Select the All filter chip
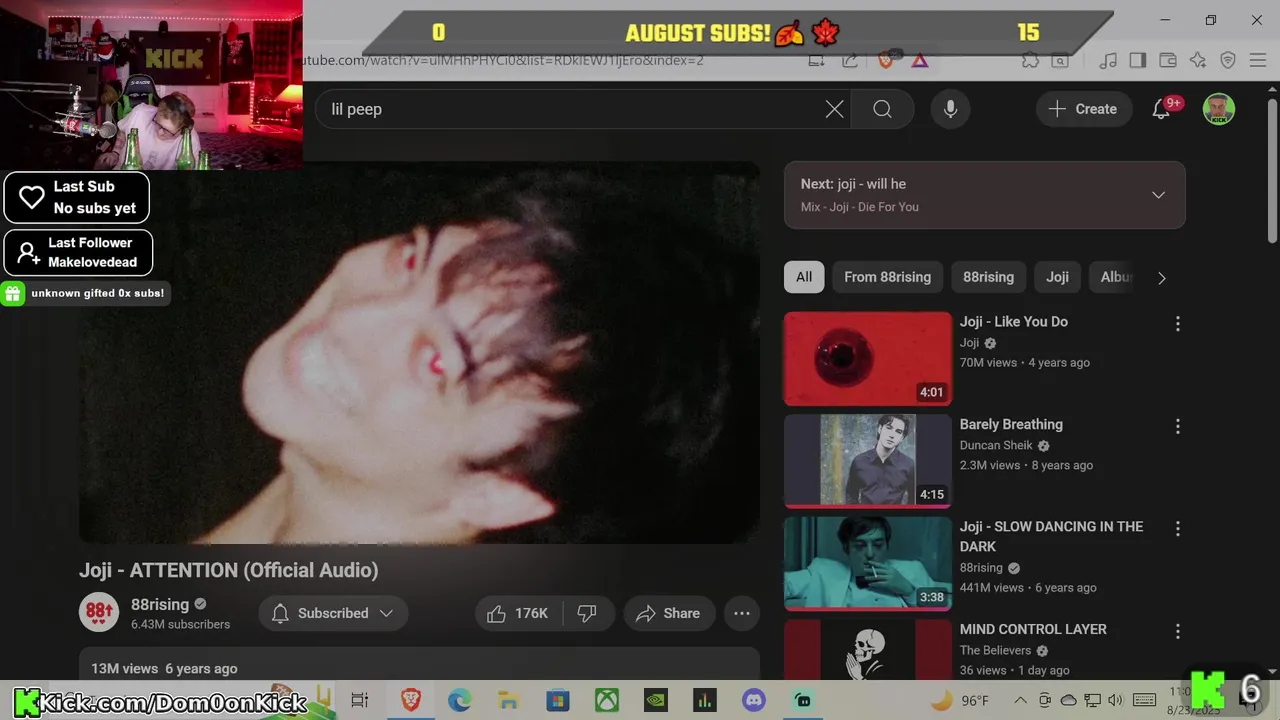The height and width of the screenshot is (720, 1280). click(x=804, y=277)
